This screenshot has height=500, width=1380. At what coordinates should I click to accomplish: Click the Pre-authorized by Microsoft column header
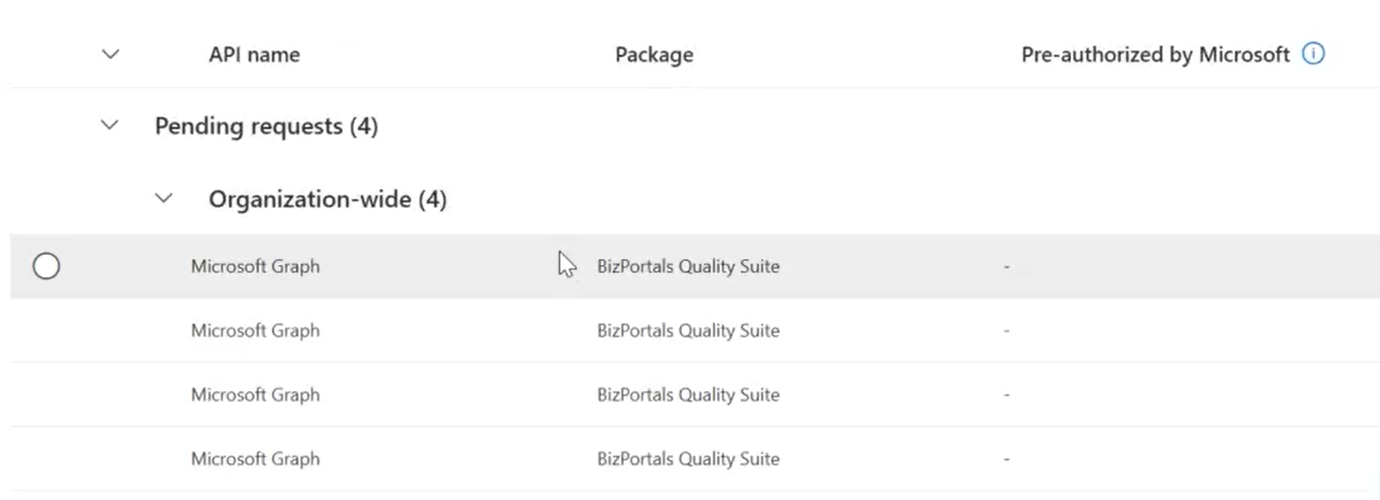tap(1155, 55)
